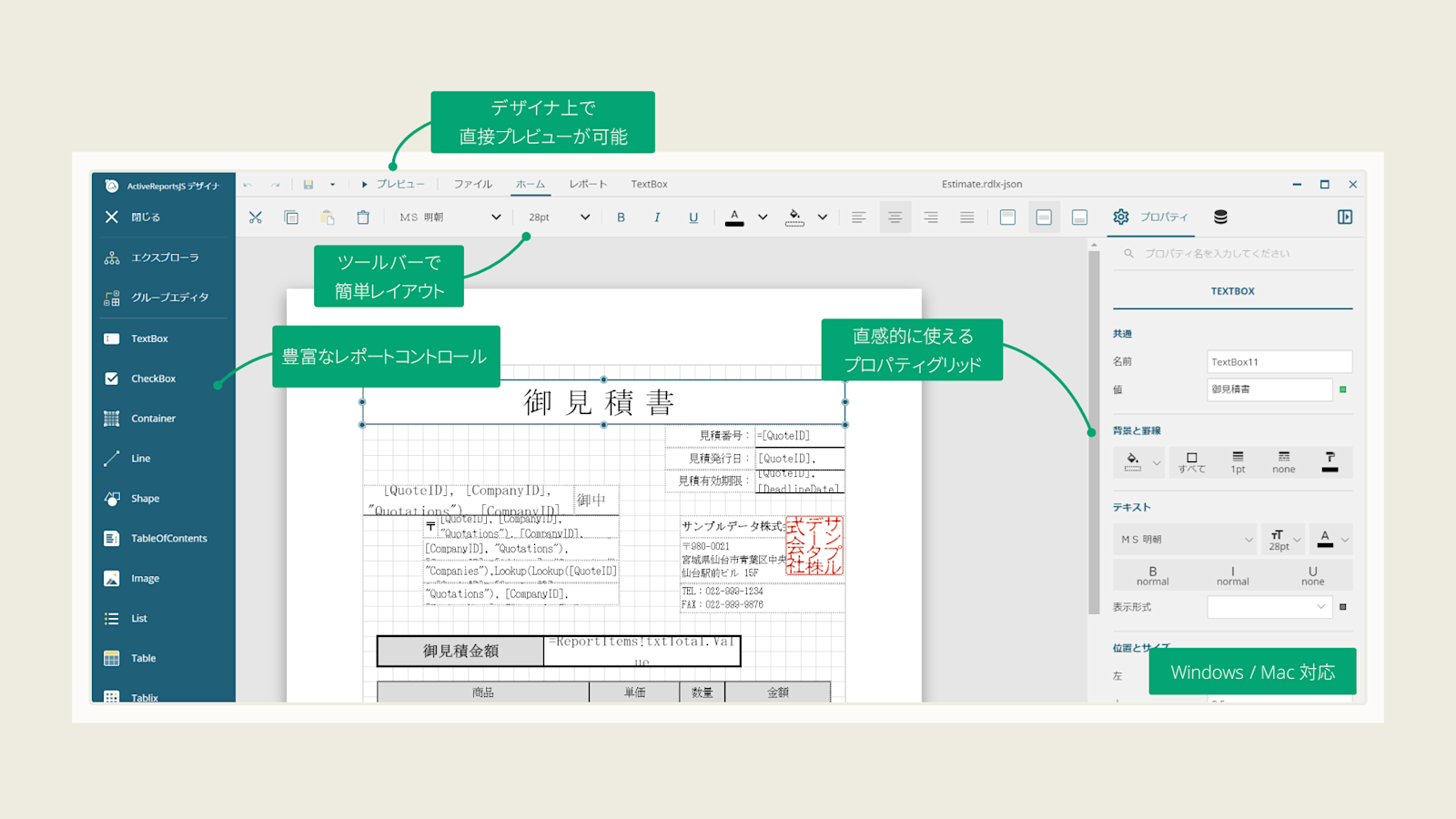This screenshot has height=819, width=1456.
Task: Click the Copy icon in toolbar
Action: (x=291, y=217)
